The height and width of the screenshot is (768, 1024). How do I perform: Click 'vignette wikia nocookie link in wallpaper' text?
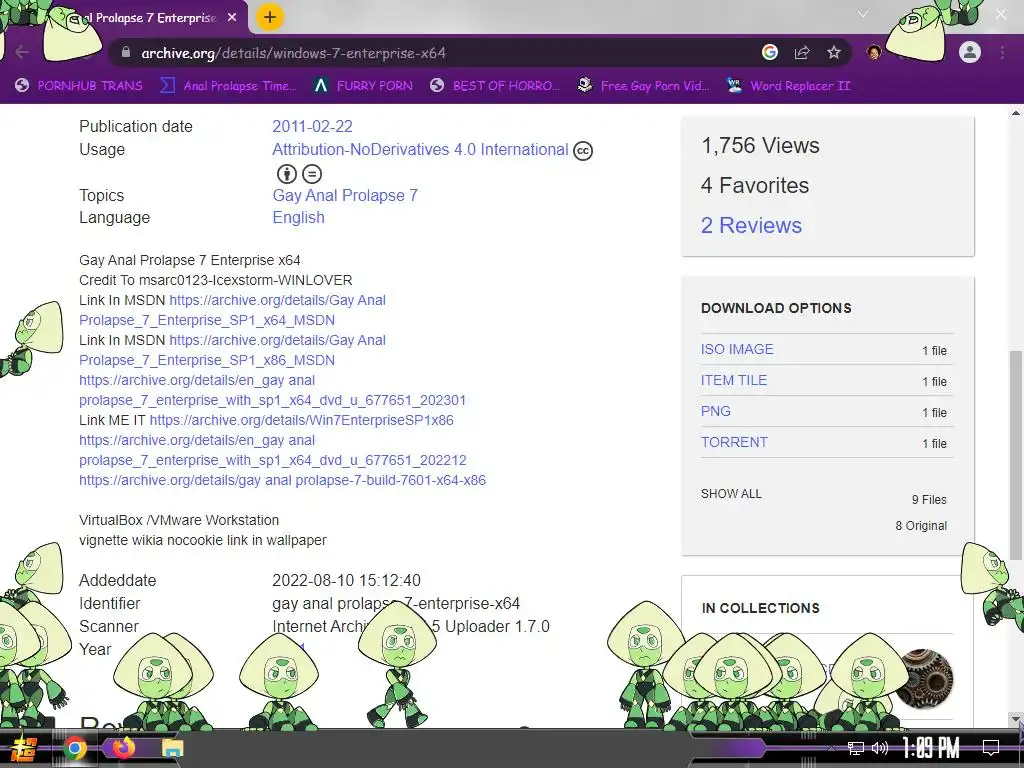[x=202, y=540]
